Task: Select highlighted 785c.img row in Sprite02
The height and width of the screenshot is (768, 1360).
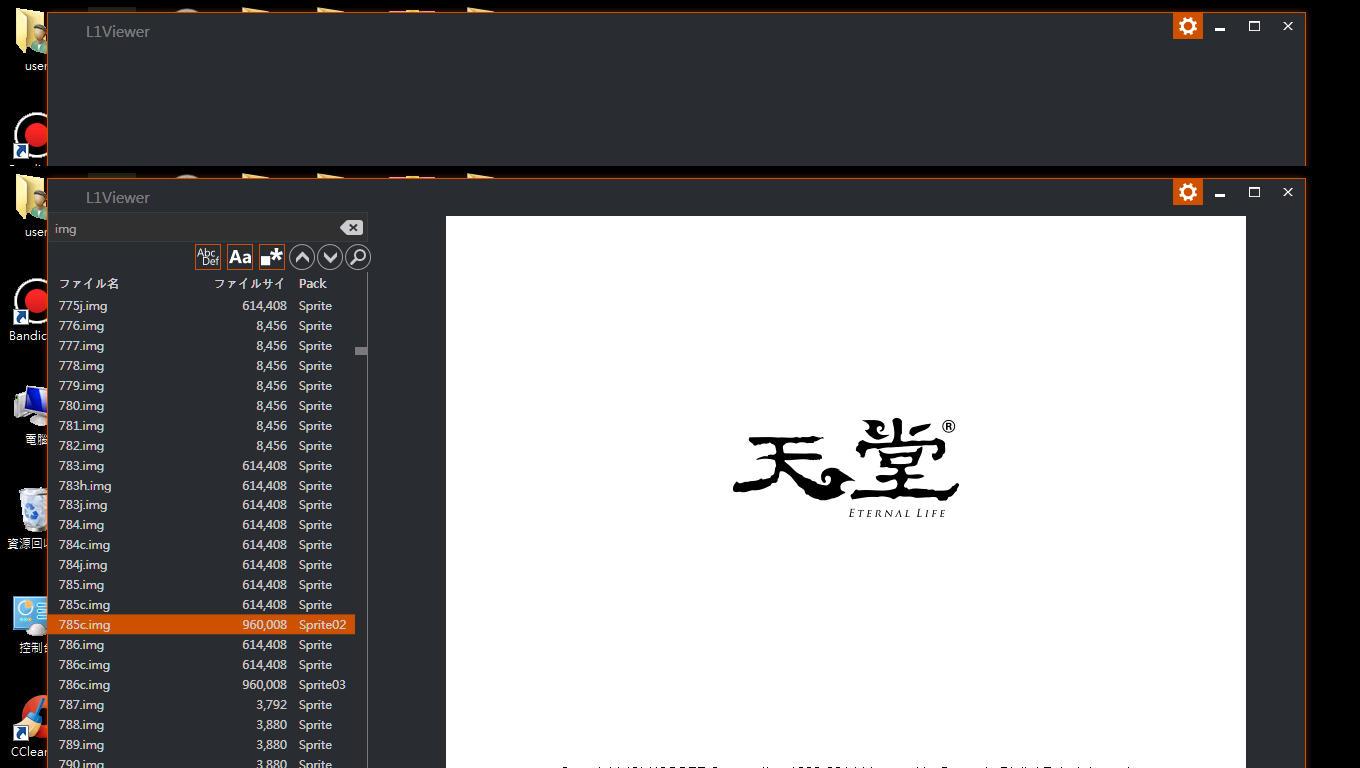Action: [x=201, y=625]
